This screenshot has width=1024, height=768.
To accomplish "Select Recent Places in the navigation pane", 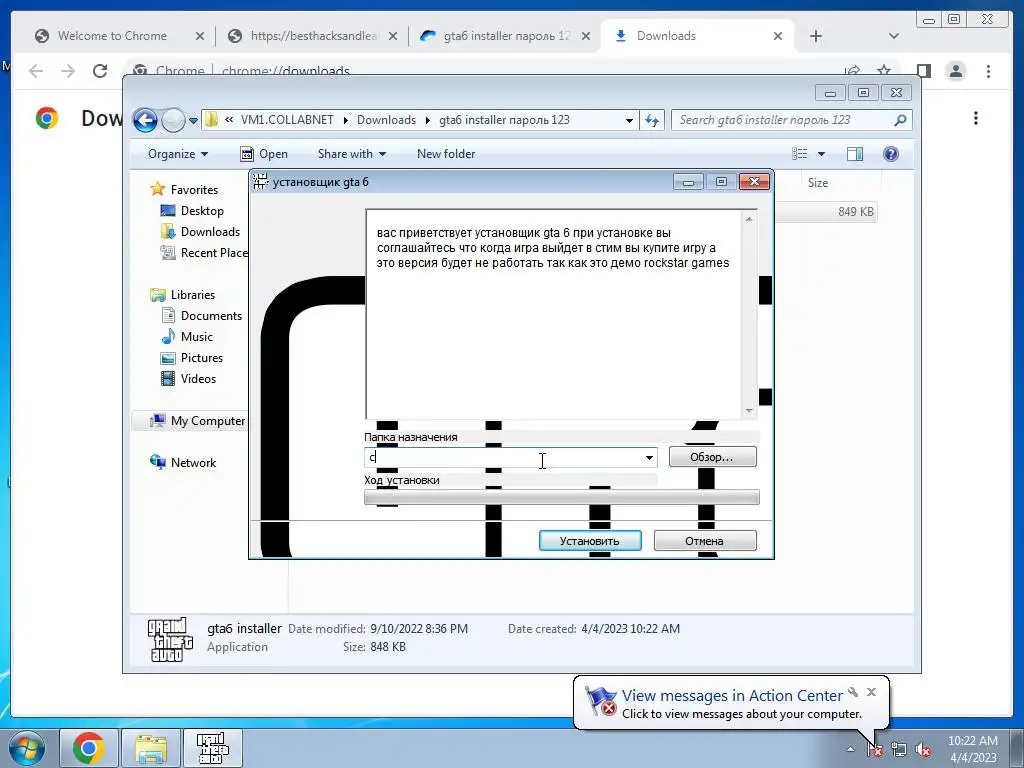I will 214,253.
